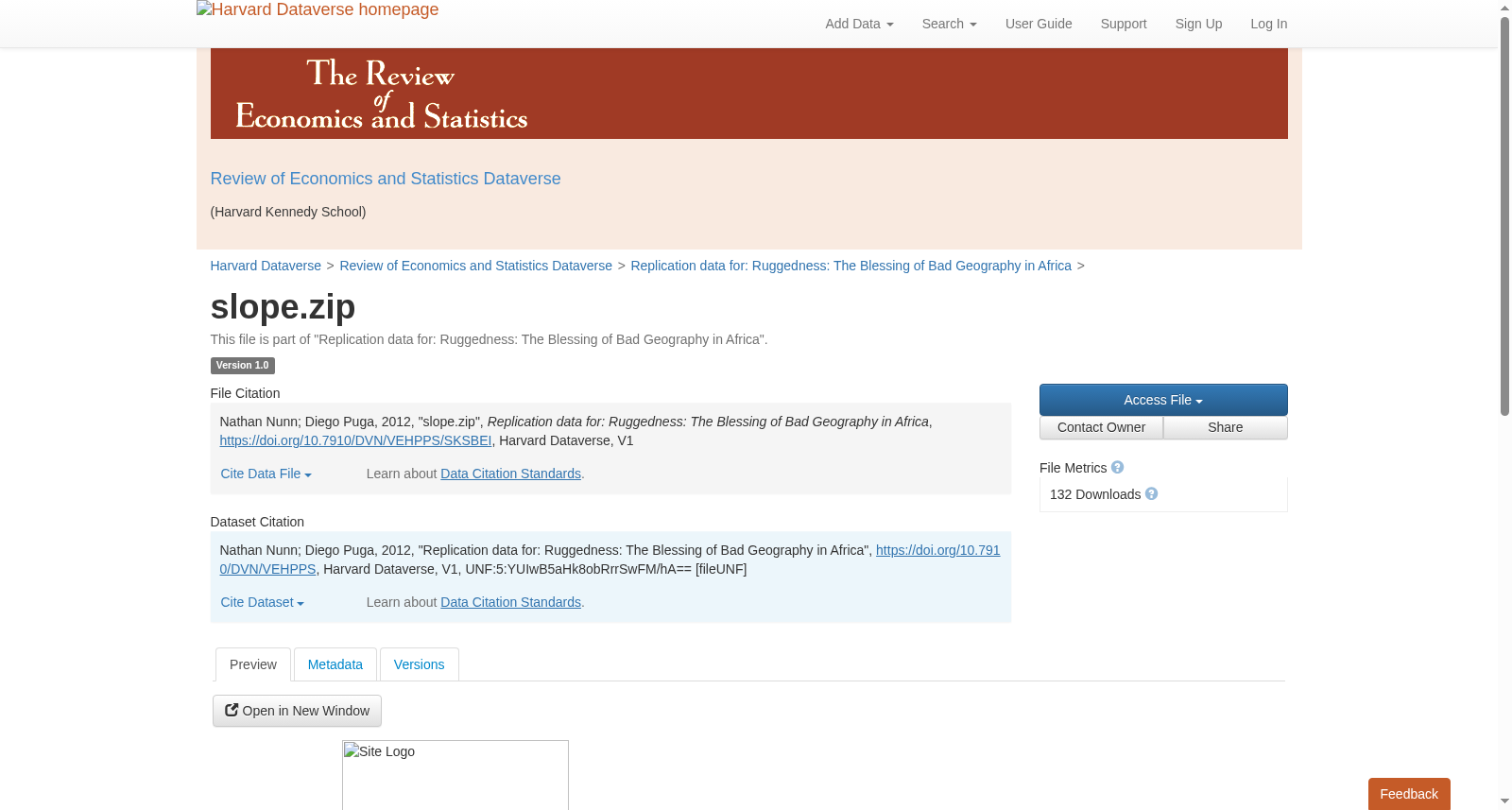Go to the Support page
This screenshot has width=1512, height=810.
click(1124, 24)
